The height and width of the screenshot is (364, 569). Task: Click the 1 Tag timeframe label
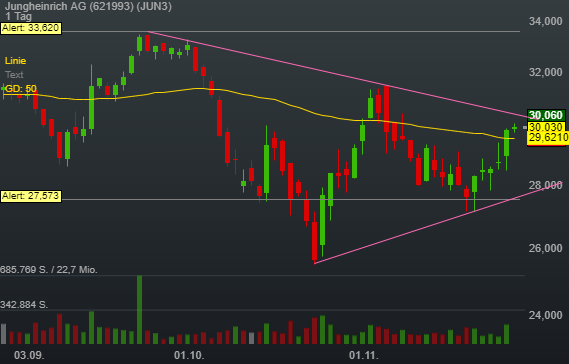pos(19,16)
